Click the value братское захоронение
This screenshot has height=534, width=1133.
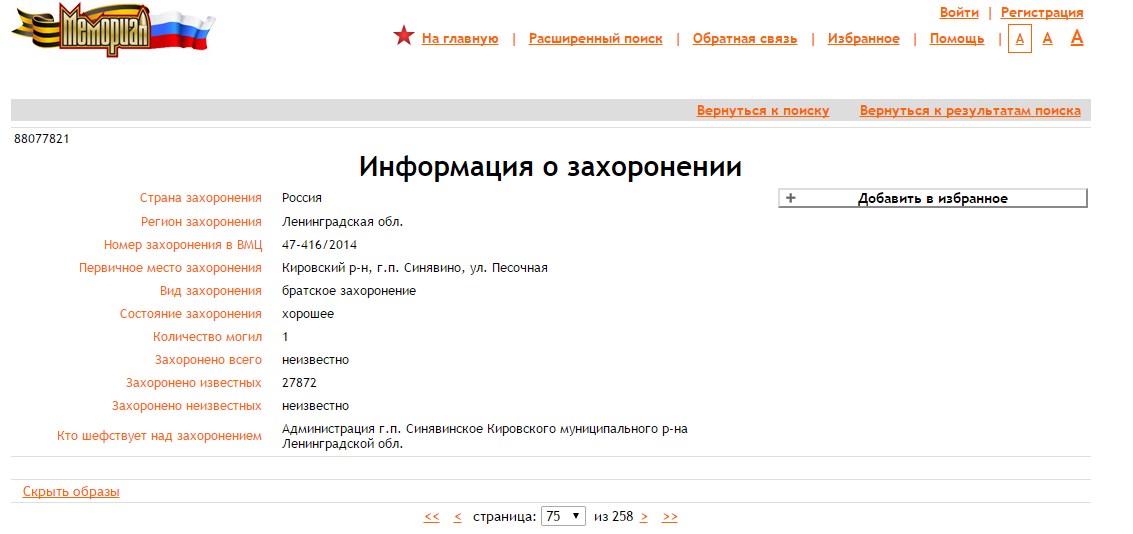tap(349, 291)
